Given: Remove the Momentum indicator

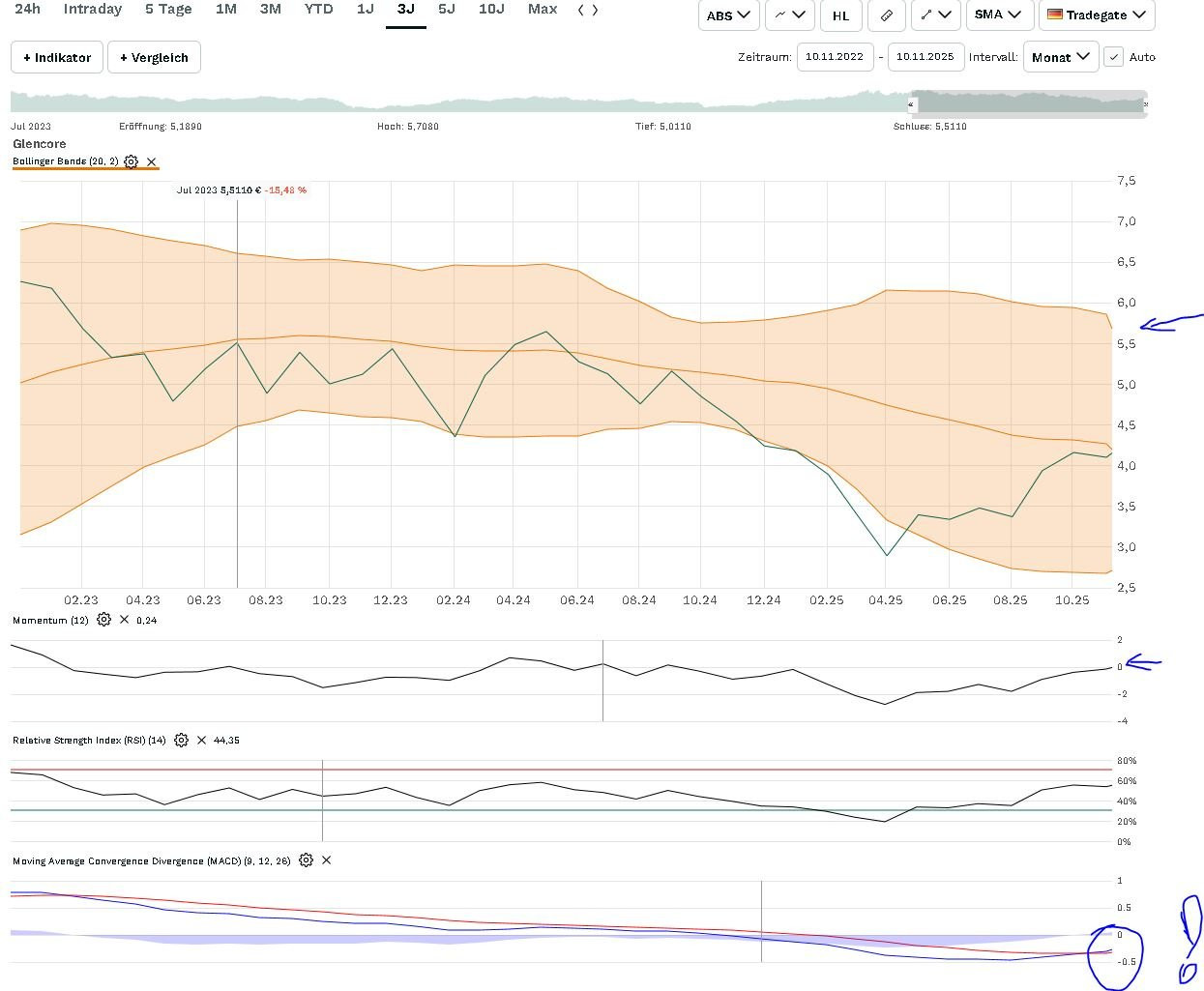Looking at the screenshot, I should [124, 620].
